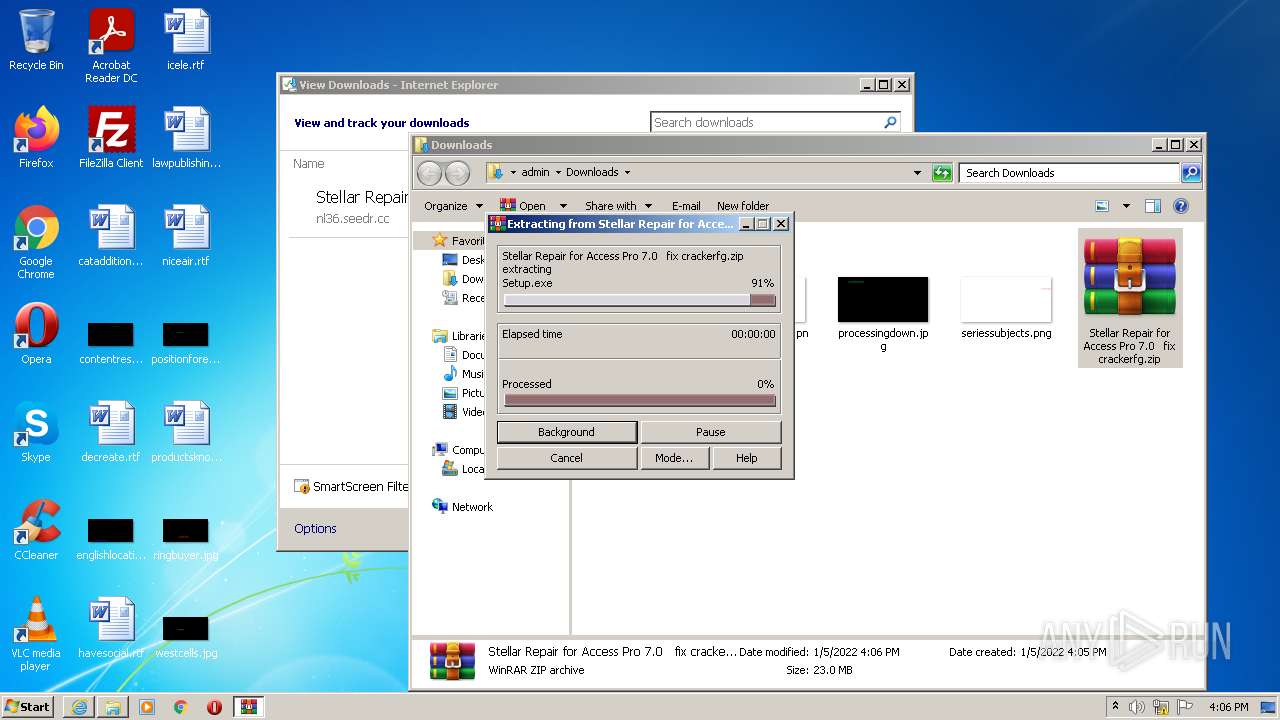Click admin breadcrumb in address bar
Screen dimensions: 1280x720
[535, 172]
